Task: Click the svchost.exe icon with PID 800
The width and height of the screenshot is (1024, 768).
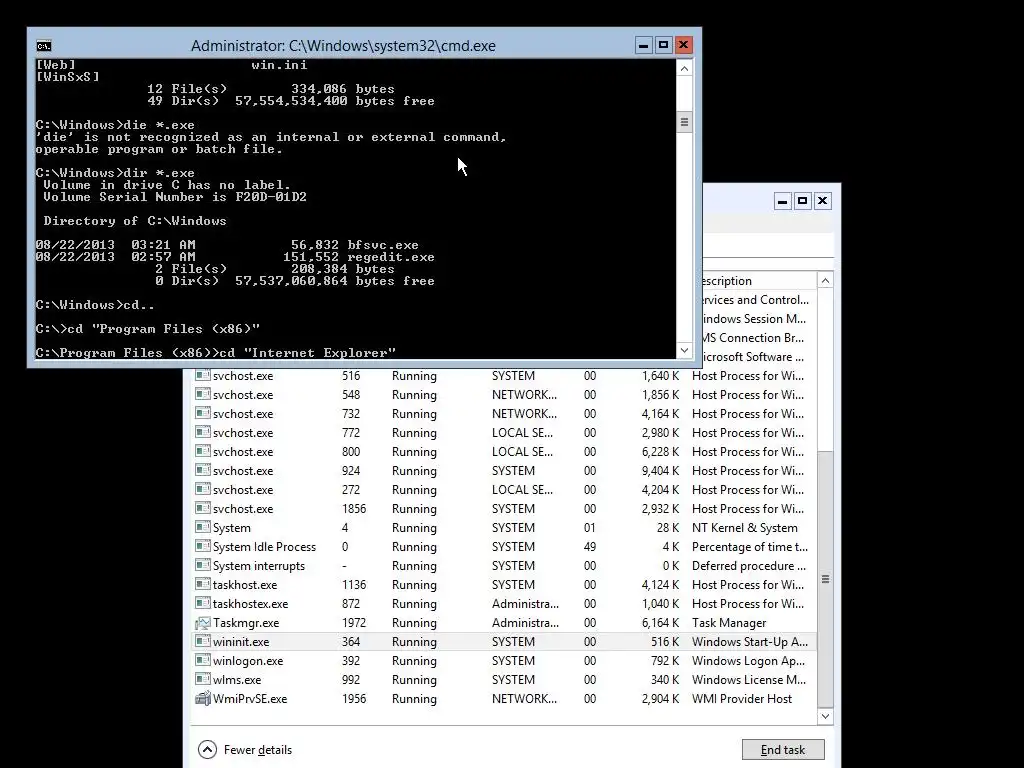Action: click(202, 451)
